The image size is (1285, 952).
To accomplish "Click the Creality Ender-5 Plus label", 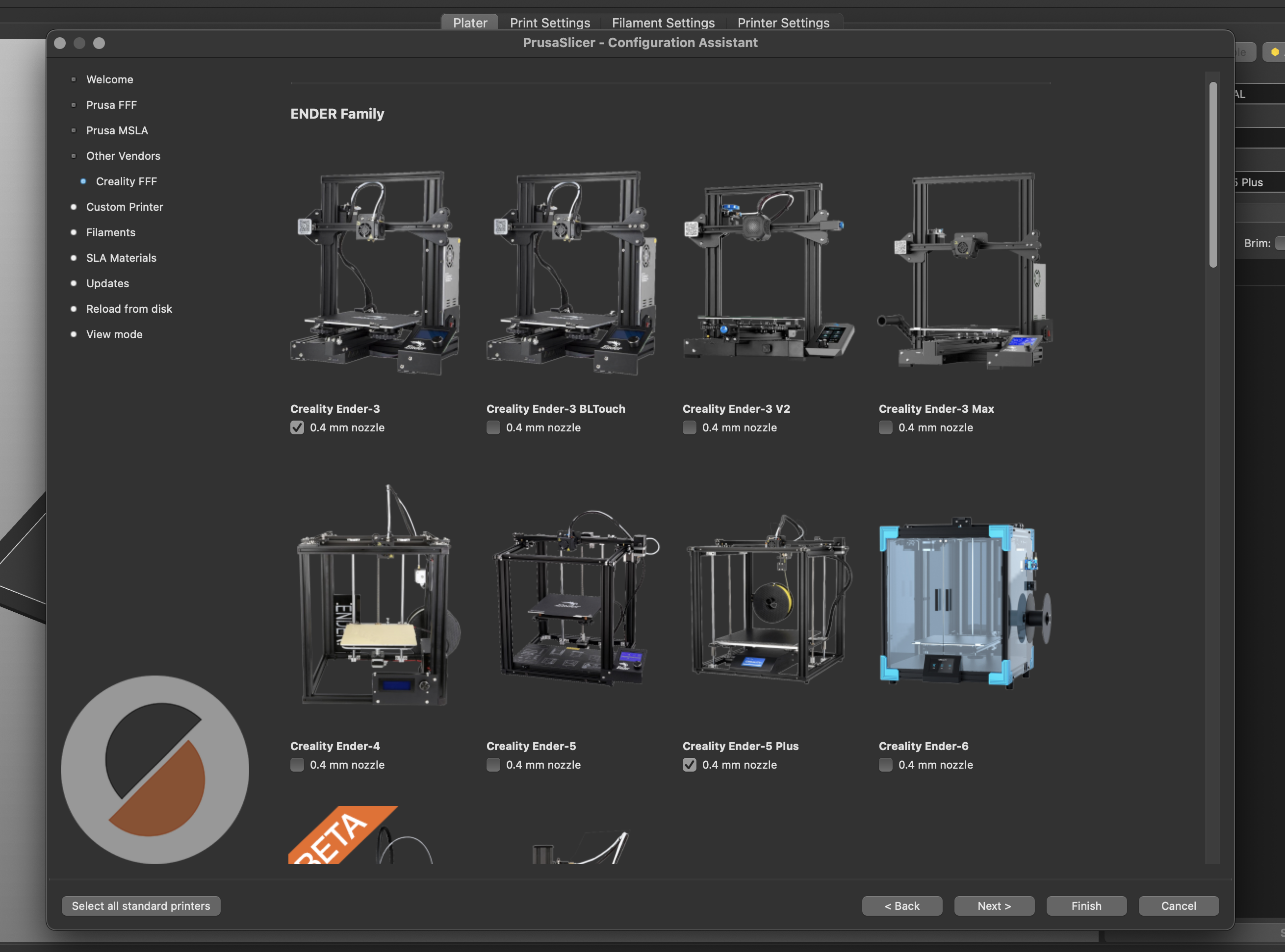I will pos(740,746).
